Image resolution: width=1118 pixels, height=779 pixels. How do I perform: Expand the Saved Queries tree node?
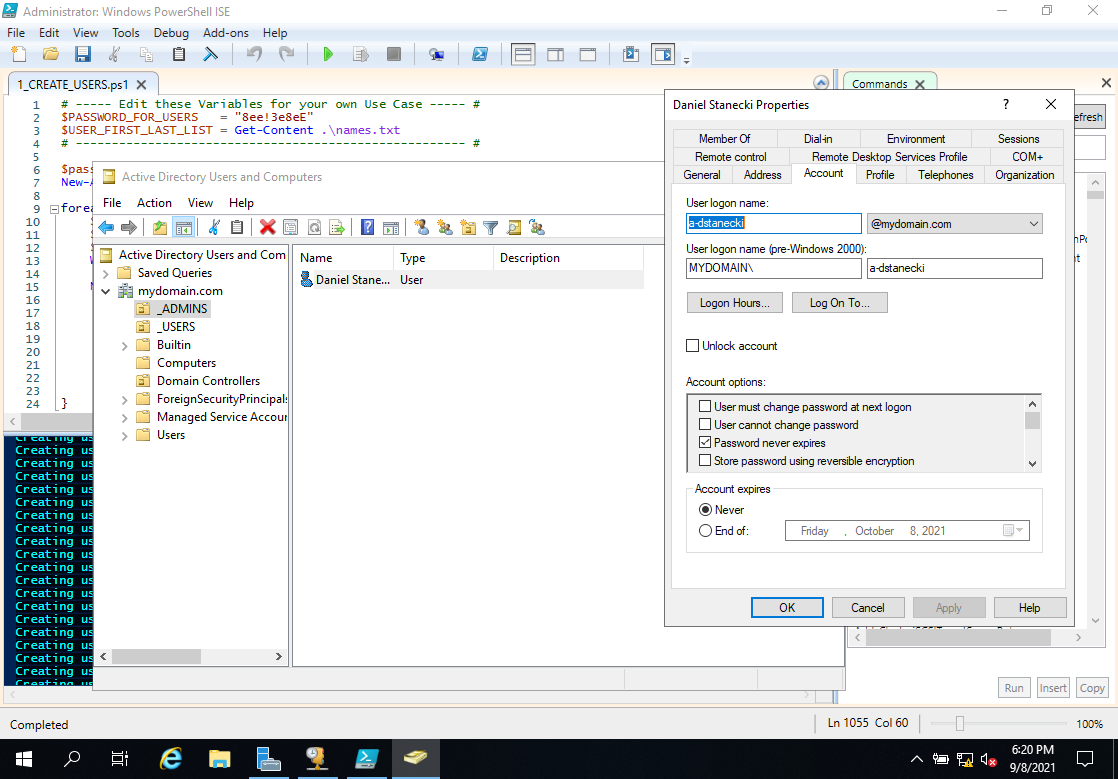(x=106, y=273)
